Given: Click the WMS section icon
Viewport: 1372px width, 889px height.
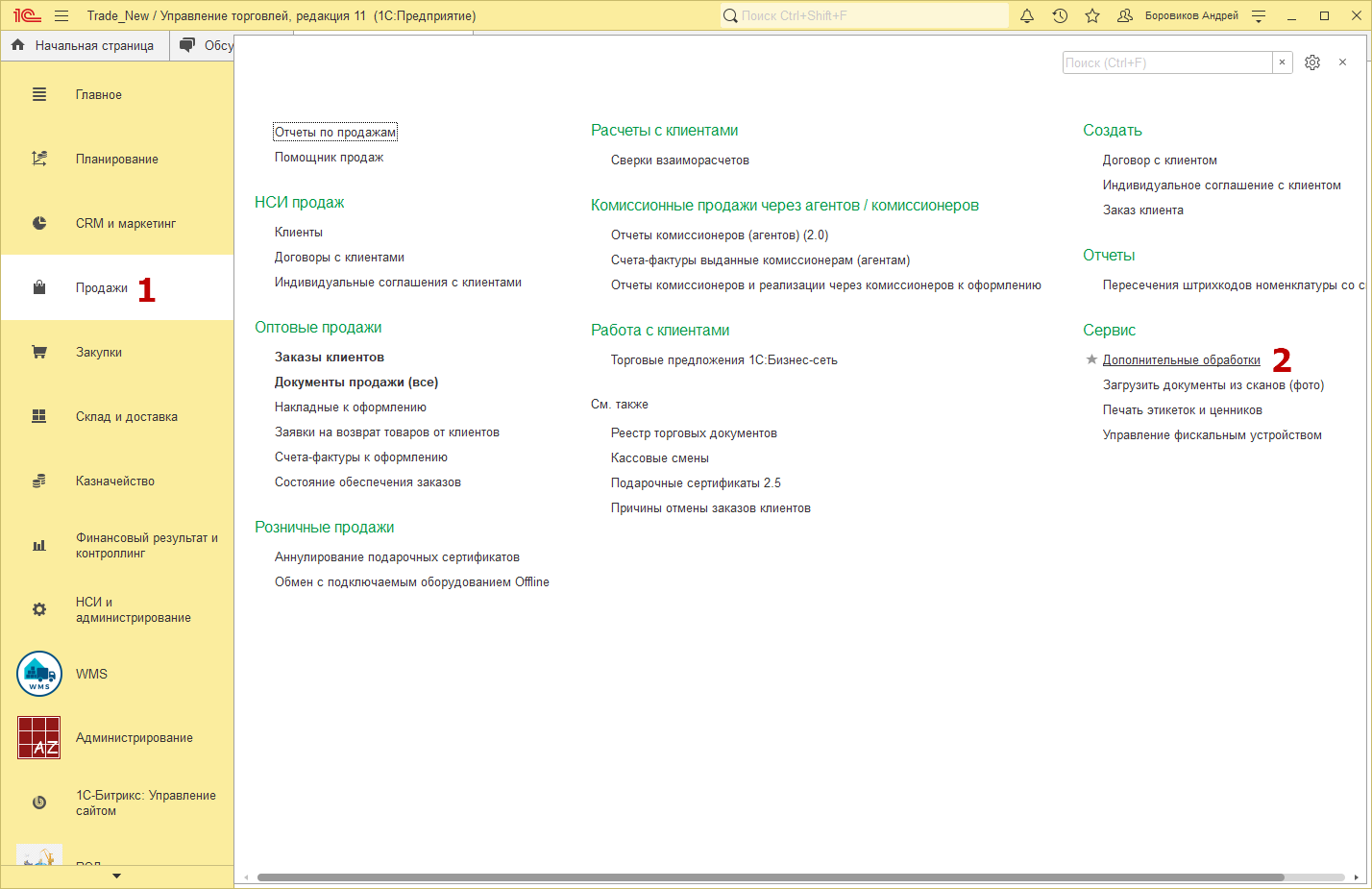Looking at the screenshot, I should tap(39, 674).
